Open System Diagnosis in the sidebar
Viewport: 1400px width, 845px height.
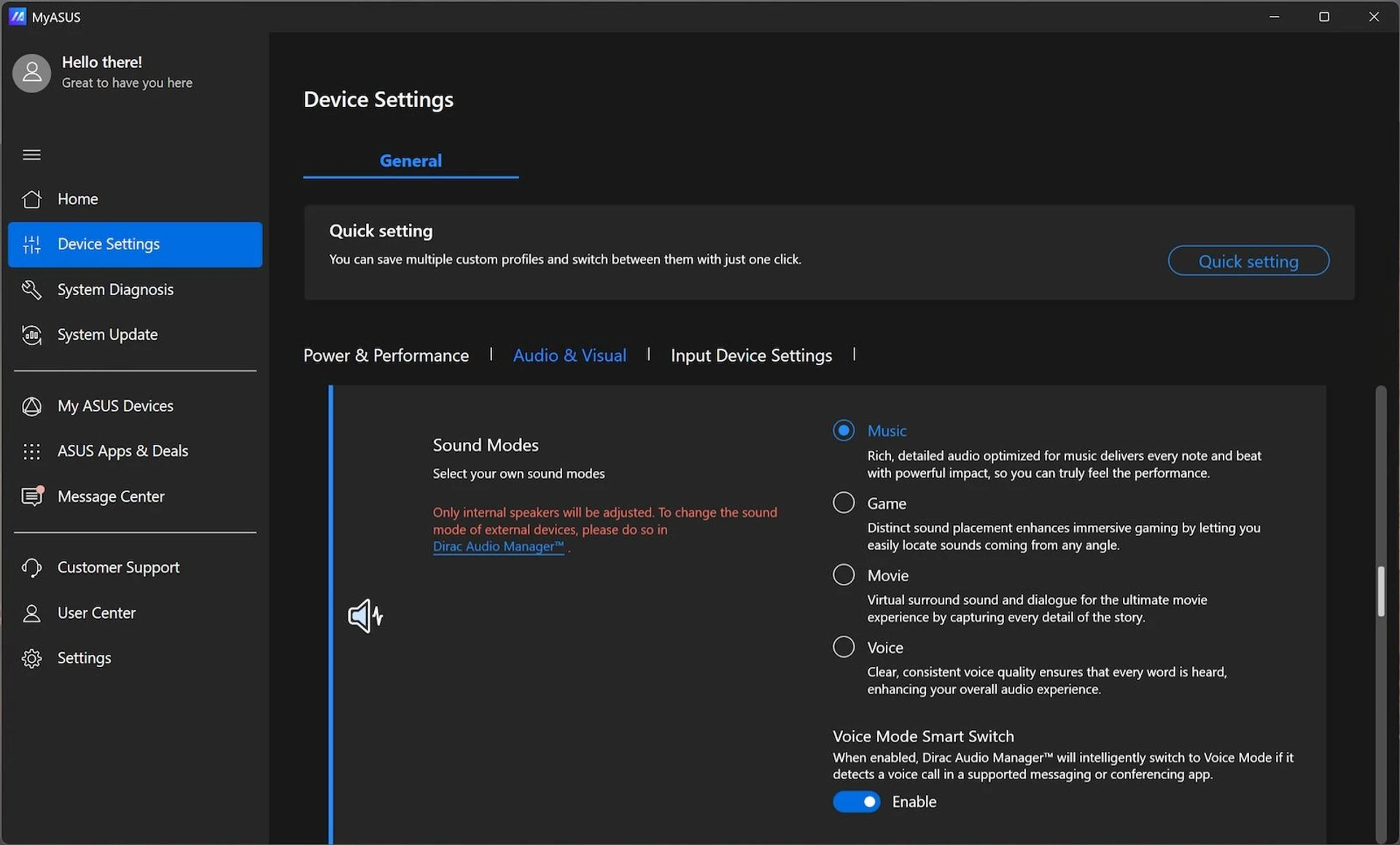coord(135,289)
